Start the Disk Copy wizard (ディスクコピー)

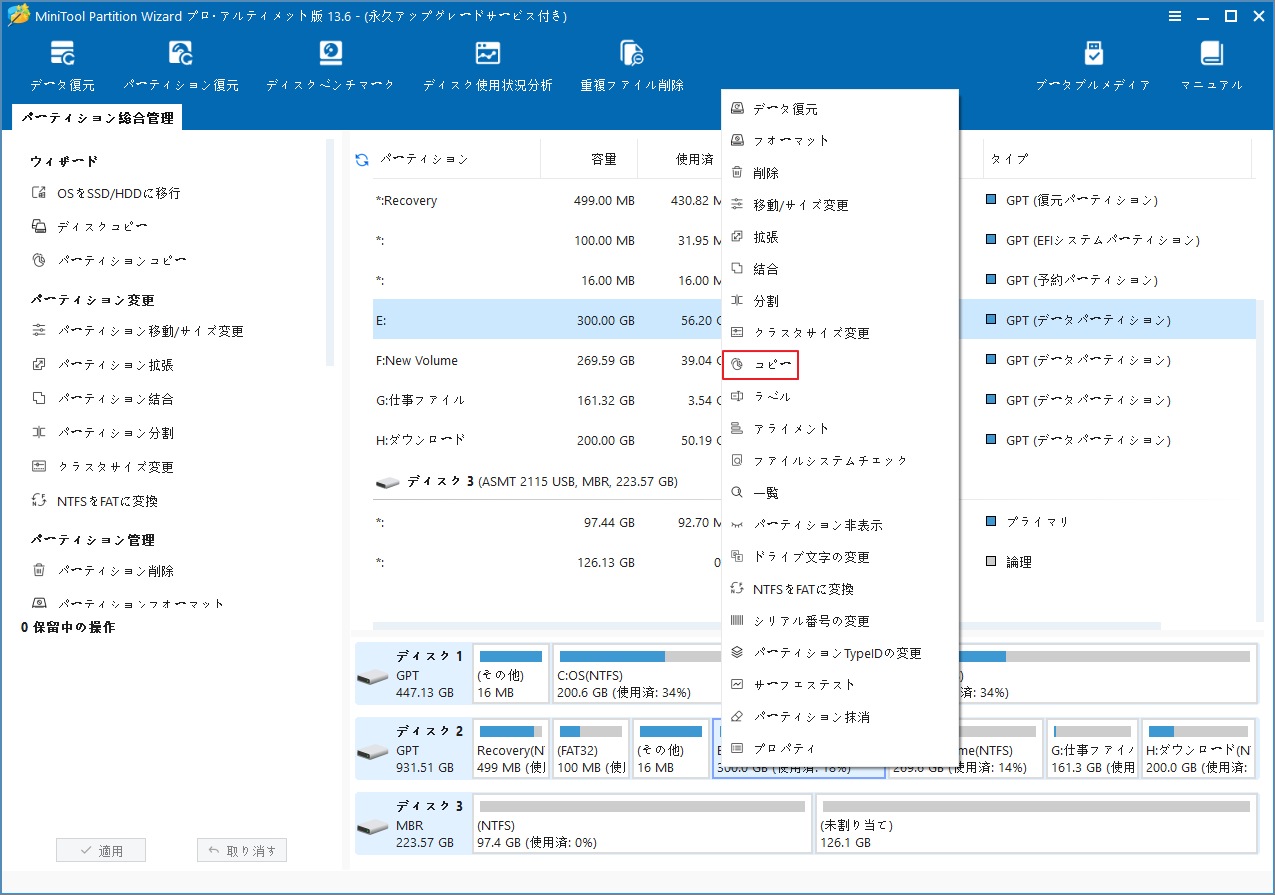(x=90, y=227)
